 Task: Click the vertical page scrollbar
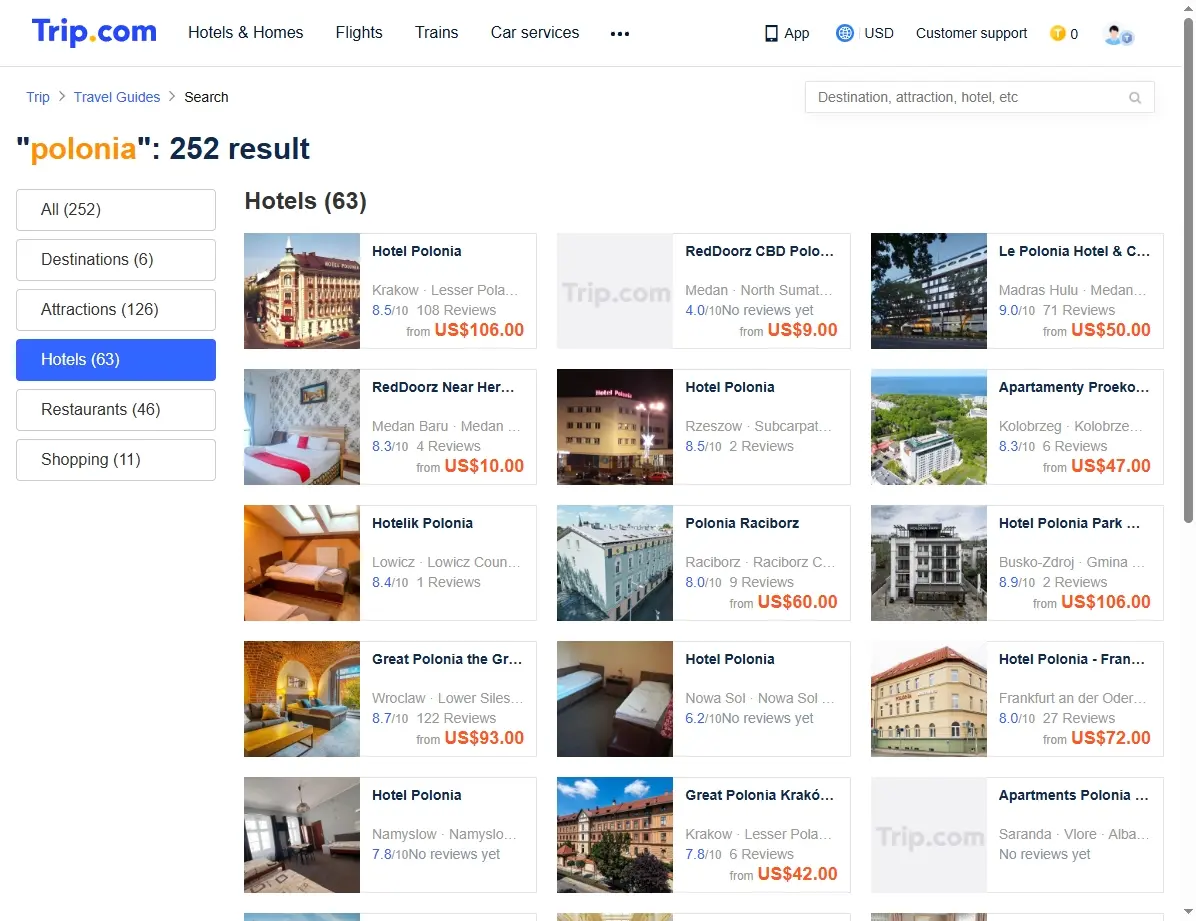tap(1188, 272)
